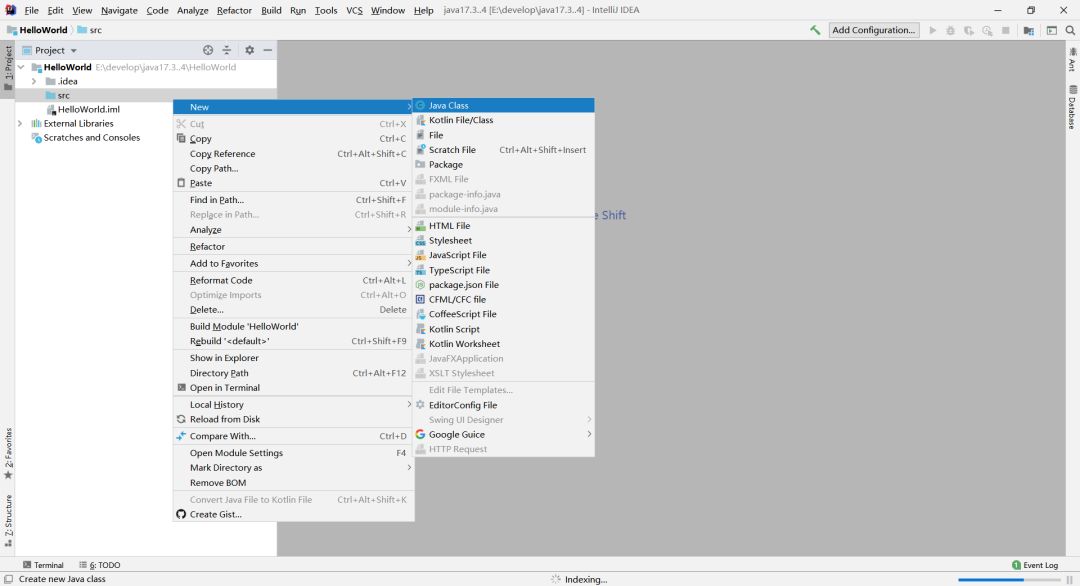
Task: Choose Stylesheet in New submenu
Action: (503, 240)
